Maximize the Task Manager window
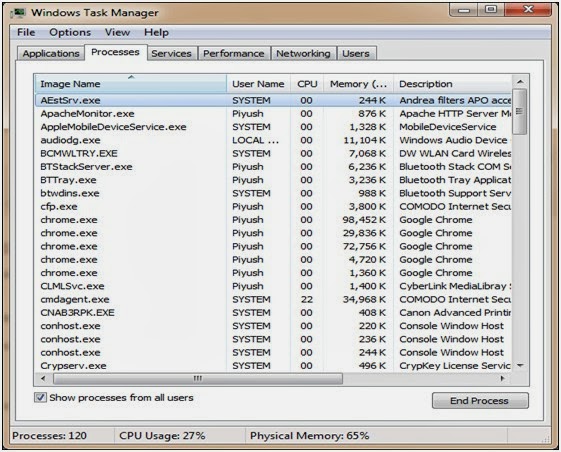Screen dimensions: 561x452 [x=491, y=10]
